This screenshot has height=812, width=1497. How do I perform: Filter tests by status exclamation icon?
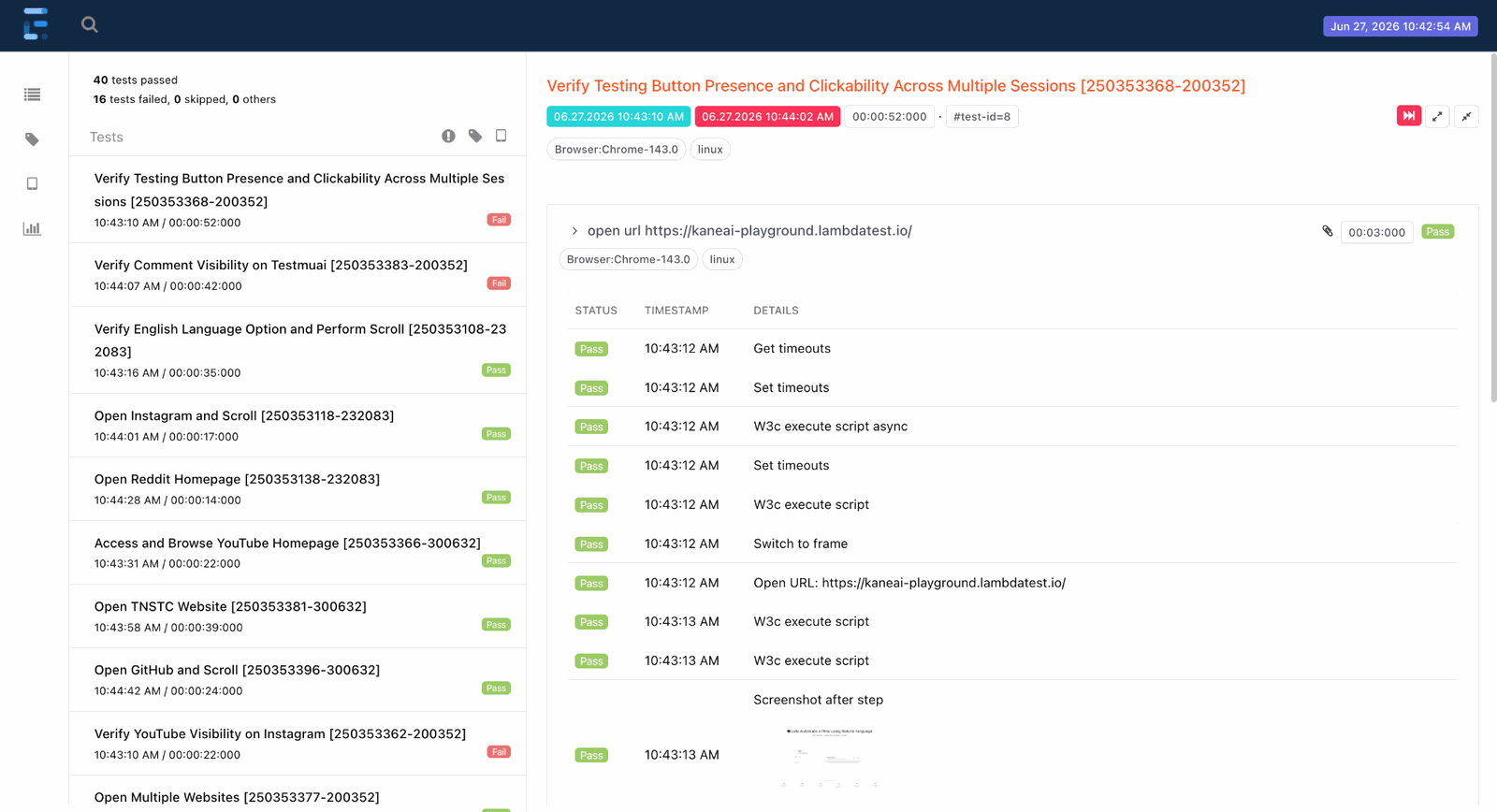pyautogui.click(x=448, y=137)
